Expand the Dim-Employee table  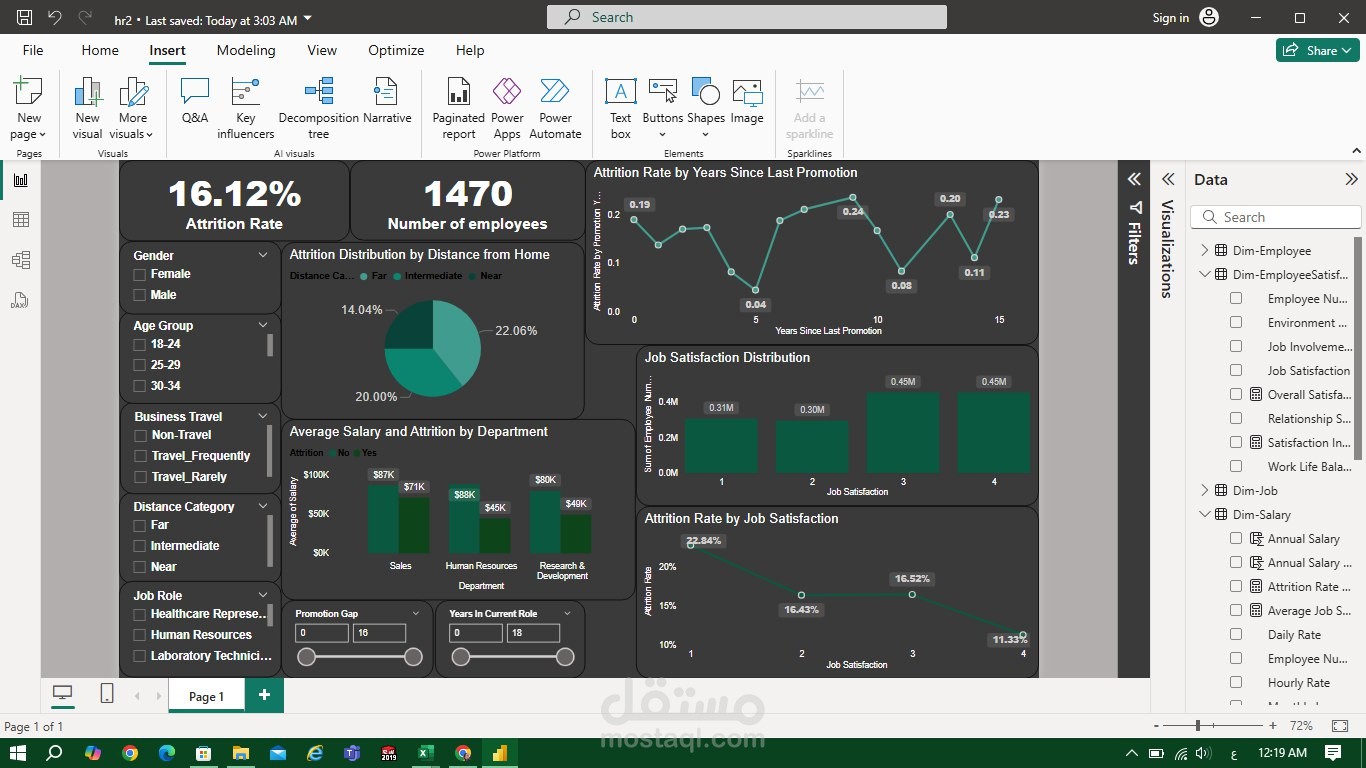[x=1204, y=250]
